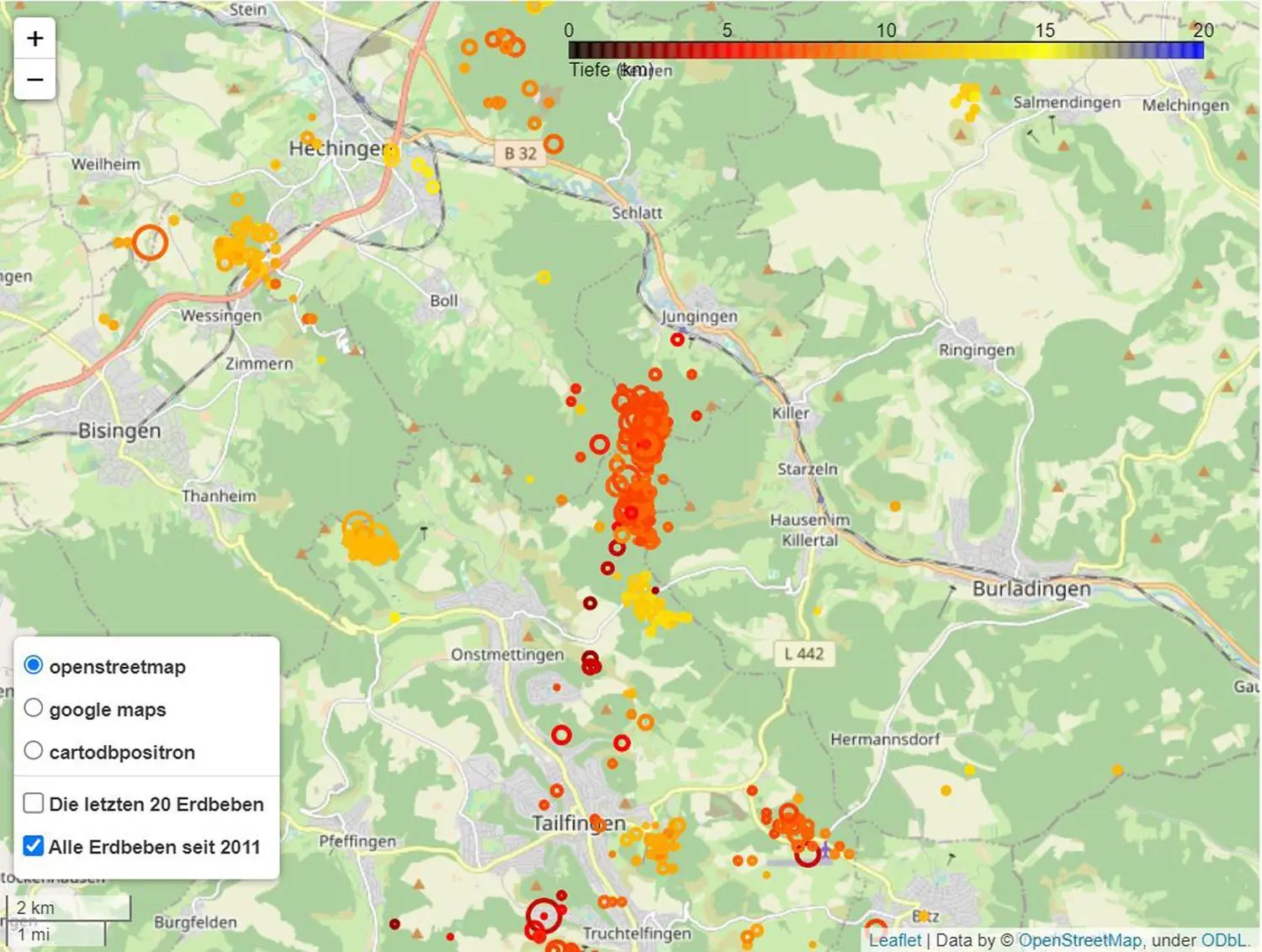The width and height of the screenshot is (1262, 952).
Task: Select the openstreetmap base layer radio button
Action: (x=33, y=664)
